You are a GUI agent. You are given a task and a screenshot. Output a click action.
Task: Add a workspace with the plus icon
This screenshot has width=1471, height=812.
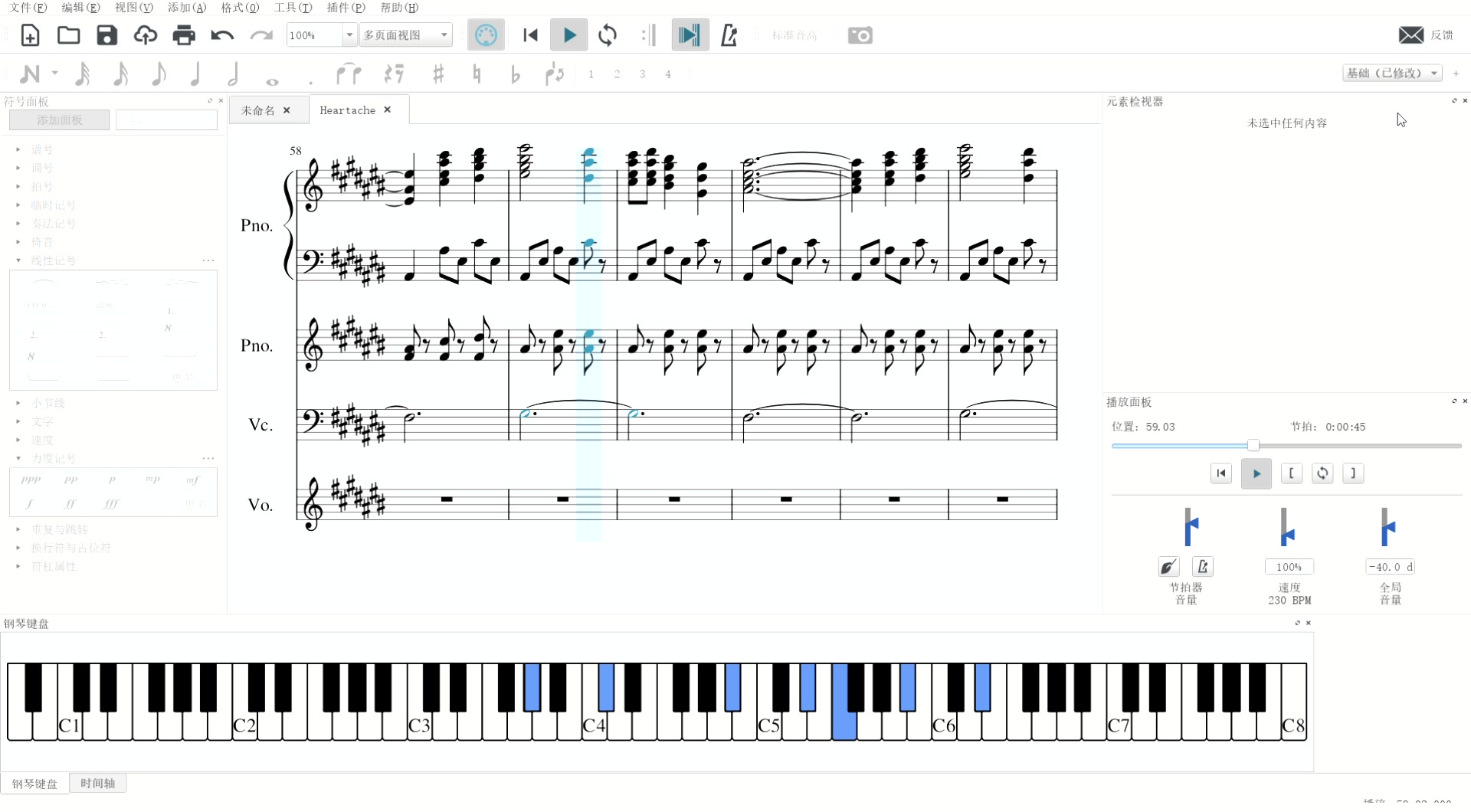[1456, 74]
